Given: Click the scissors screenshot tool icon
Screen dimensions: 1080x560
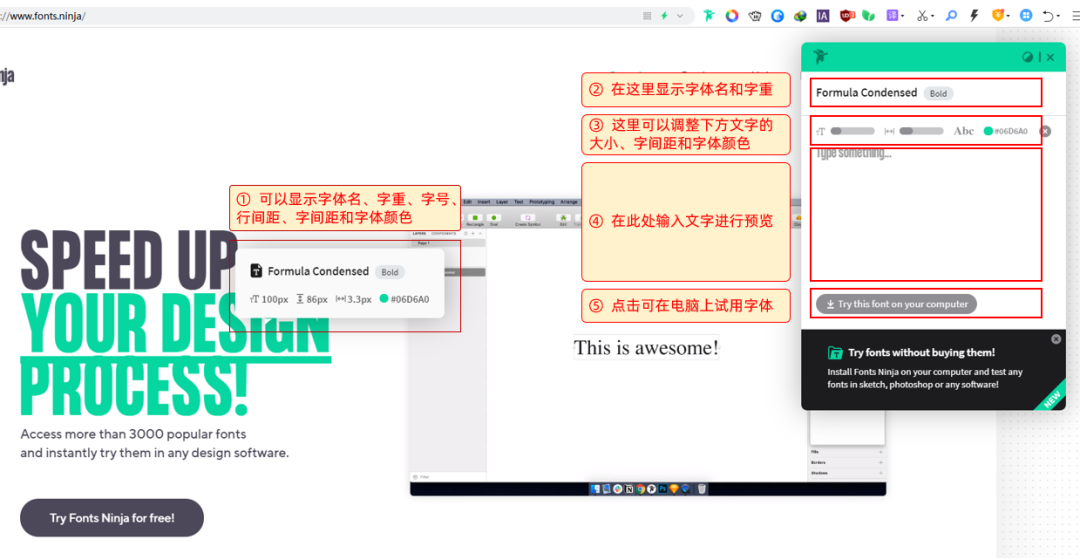Looking at the screenshot, I should click(922, 16).
